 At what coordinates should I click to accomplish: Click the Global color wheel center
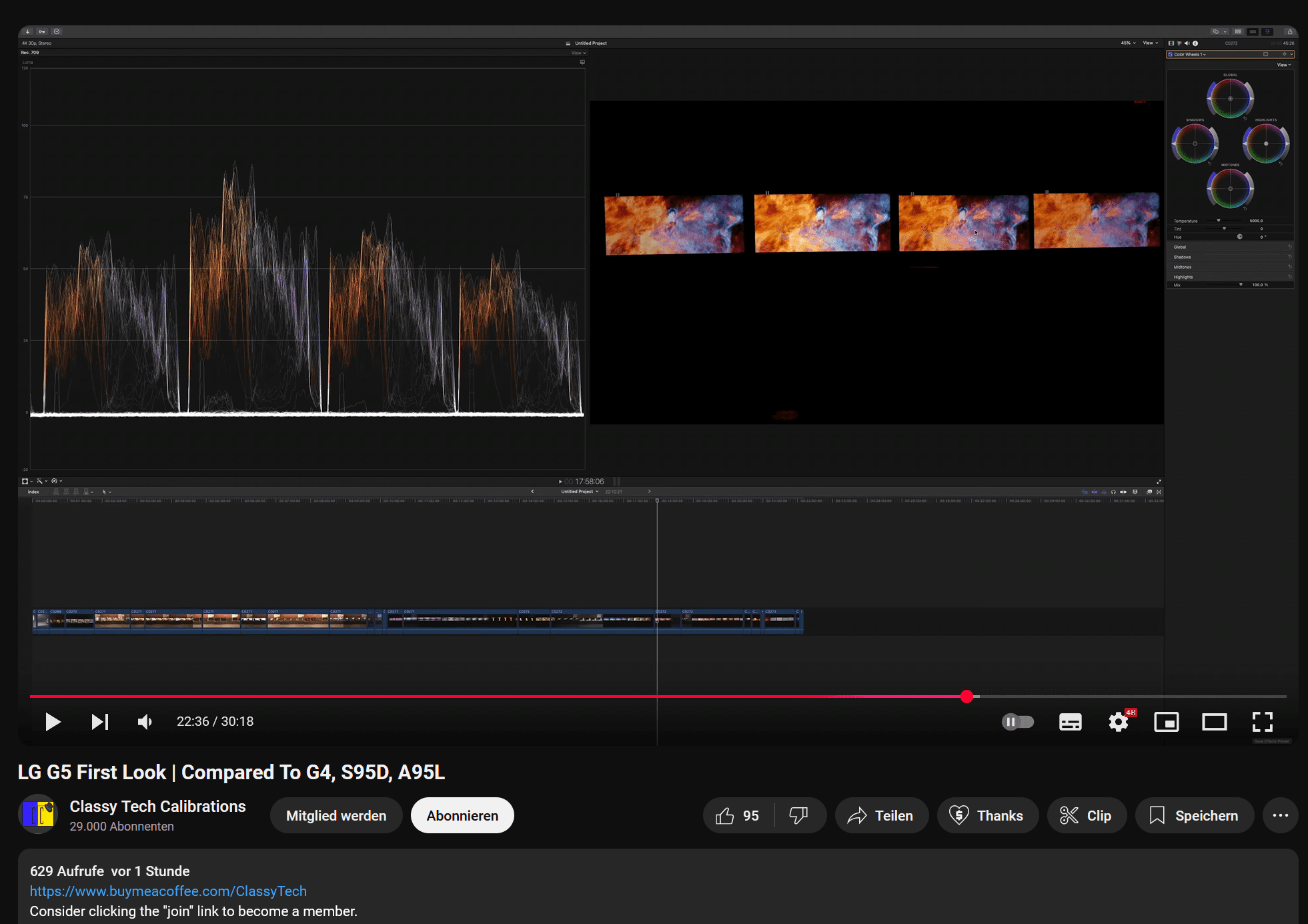1231,99
